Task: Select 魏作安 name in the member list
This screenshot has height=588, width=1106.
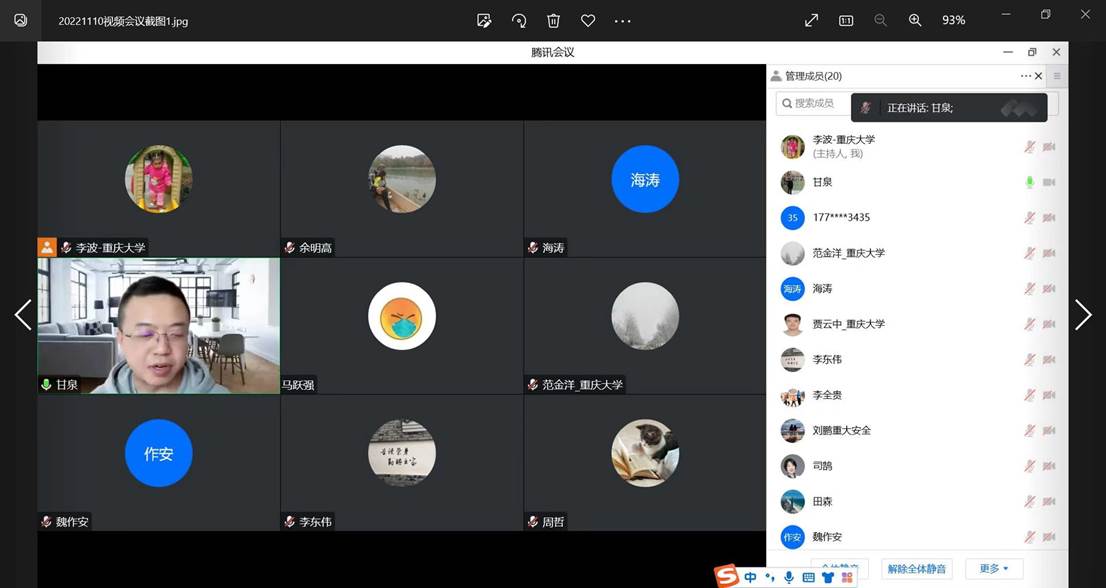Action: tap(827, 537)
